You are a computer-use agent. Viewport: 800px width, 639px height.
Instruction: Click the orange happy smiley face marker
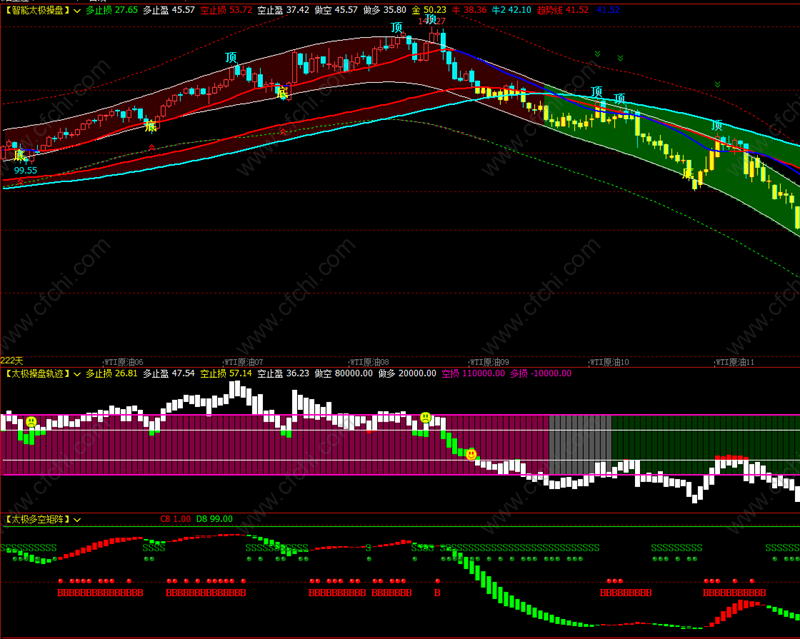471,453
